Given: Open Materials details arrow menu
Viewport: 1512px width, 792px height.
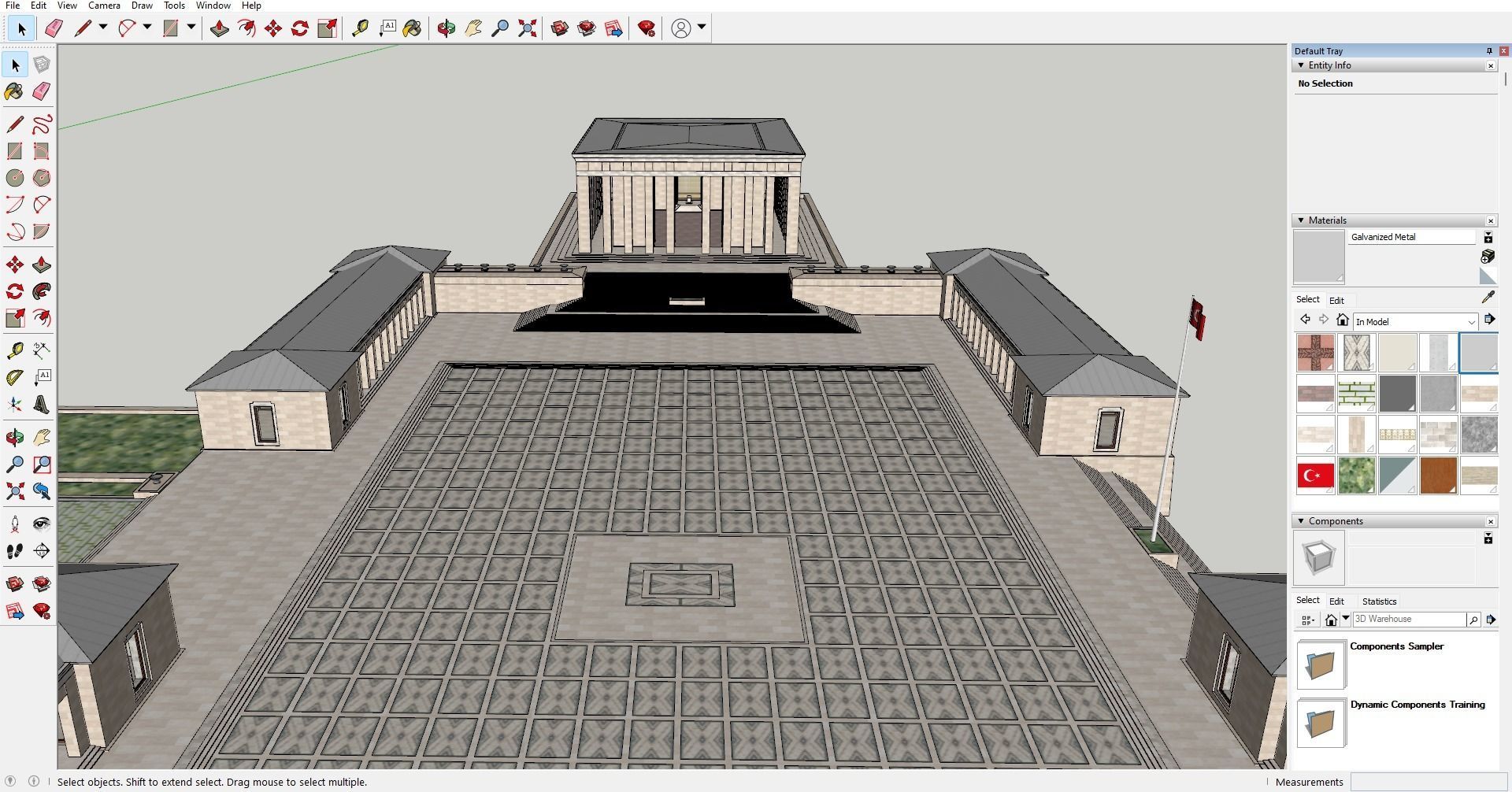Looking at the screenshot, I should point(1489,320).
